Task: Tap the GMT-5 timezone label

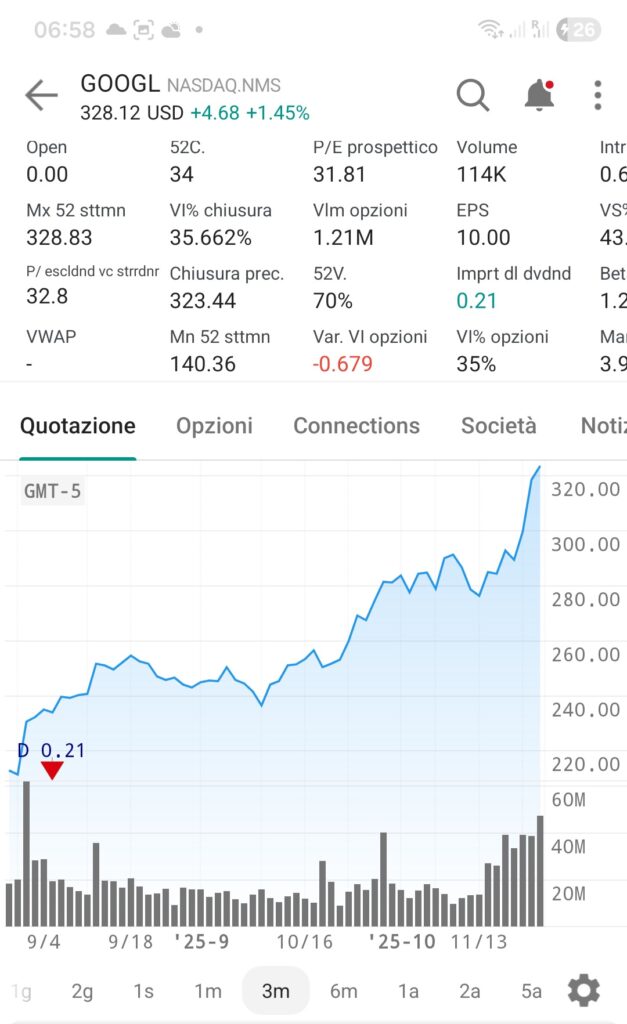Action: [52, 491]
